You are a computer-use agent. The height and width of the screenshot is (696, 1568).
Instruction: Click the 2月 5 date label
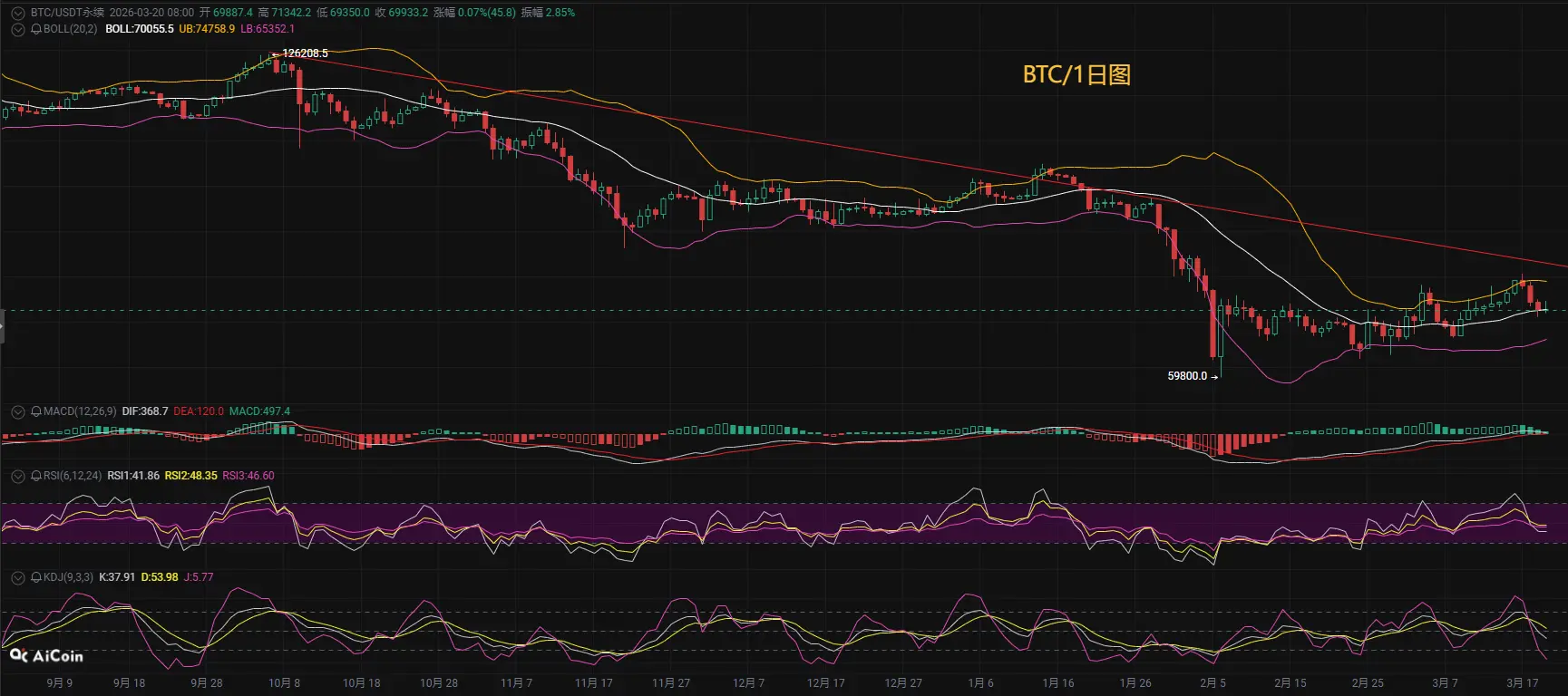(1213, 683)
